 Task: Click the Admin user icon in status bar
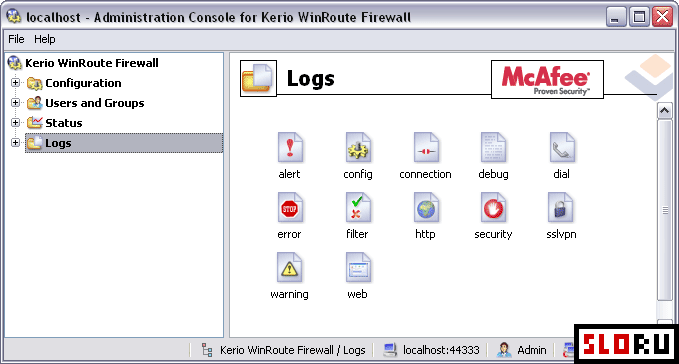[x=504, y=350]
